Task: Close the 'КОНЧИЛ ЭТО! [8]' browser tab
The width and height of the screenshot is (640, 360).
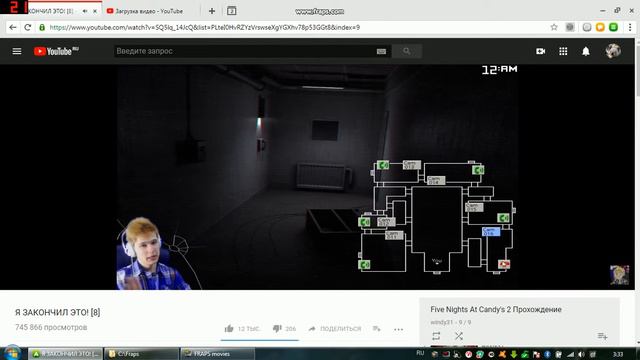Action: [95, 11]
